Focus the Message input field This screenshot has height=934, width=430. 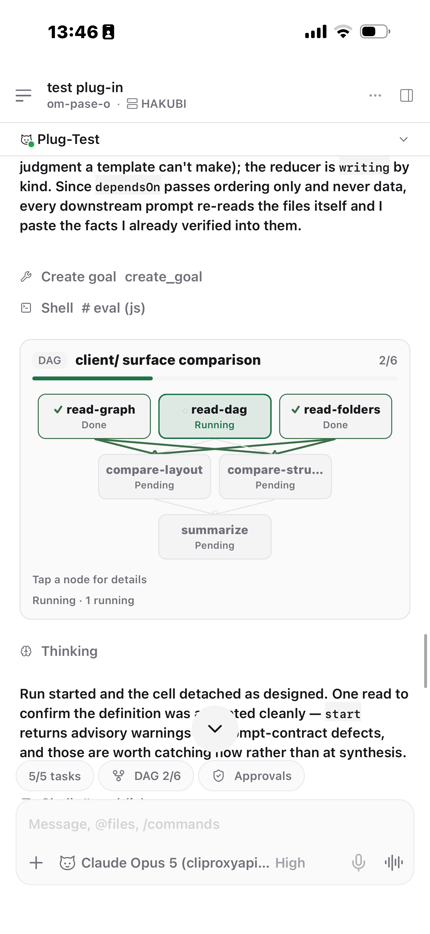click(215, 824)
